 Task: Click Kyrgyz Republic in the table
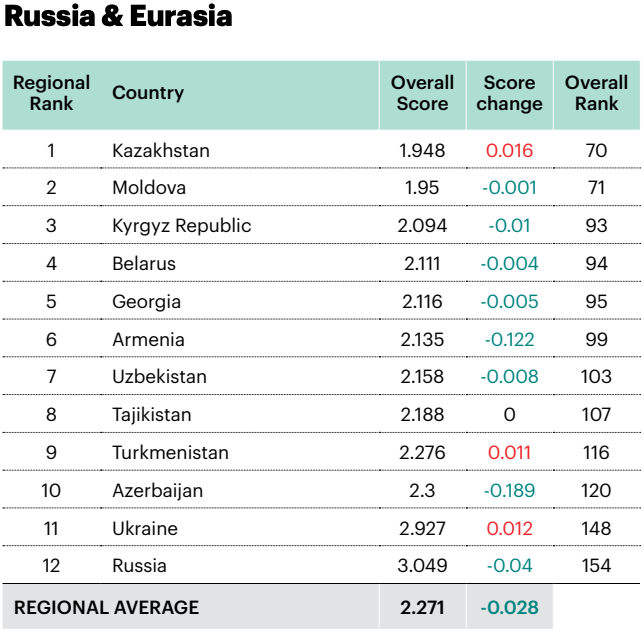(182, 226)
